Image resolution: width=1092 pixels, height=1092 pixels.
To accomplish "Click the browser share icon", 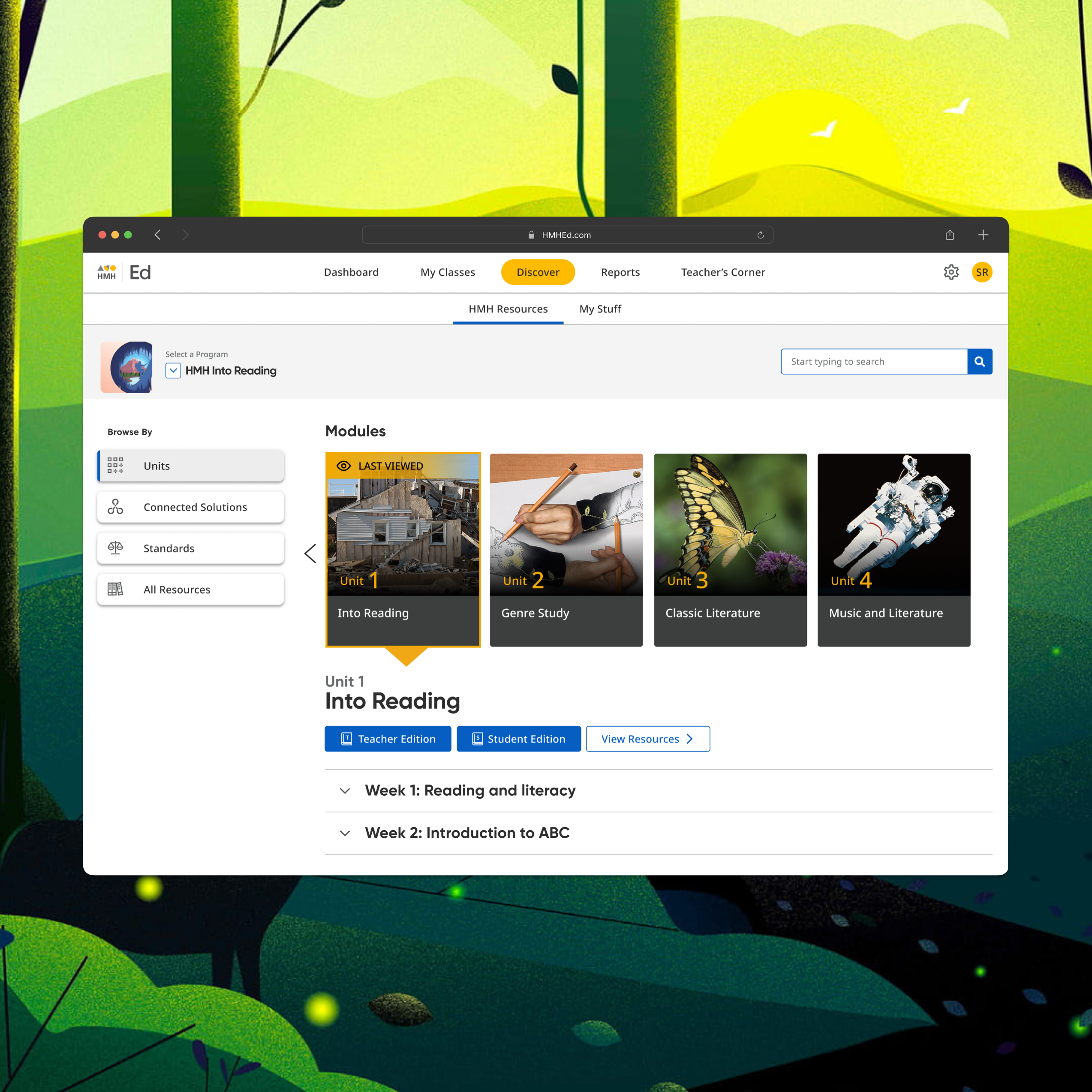I will (x=950, y=235).
